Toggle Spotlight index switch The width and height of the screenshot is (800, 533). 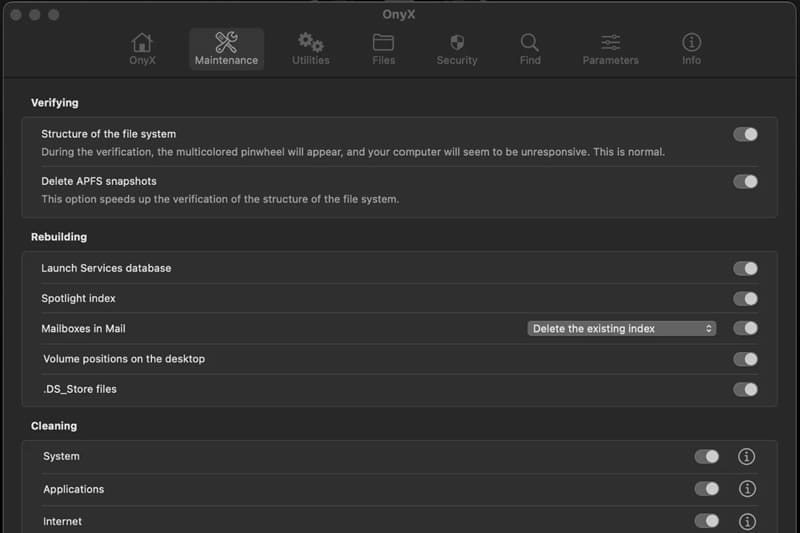coord(745,298)
